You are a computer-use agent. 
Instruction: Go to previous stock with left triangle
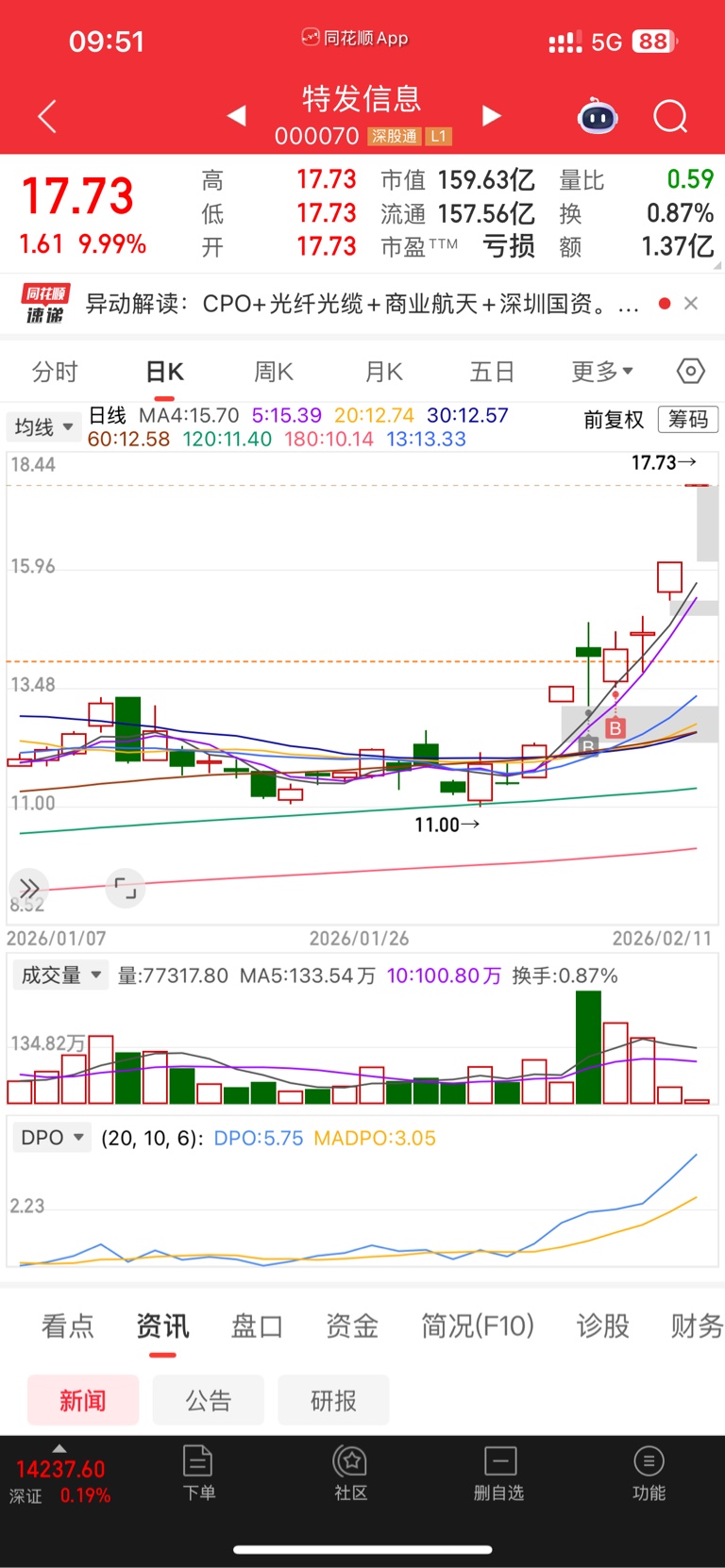click(x=237, y=115)
